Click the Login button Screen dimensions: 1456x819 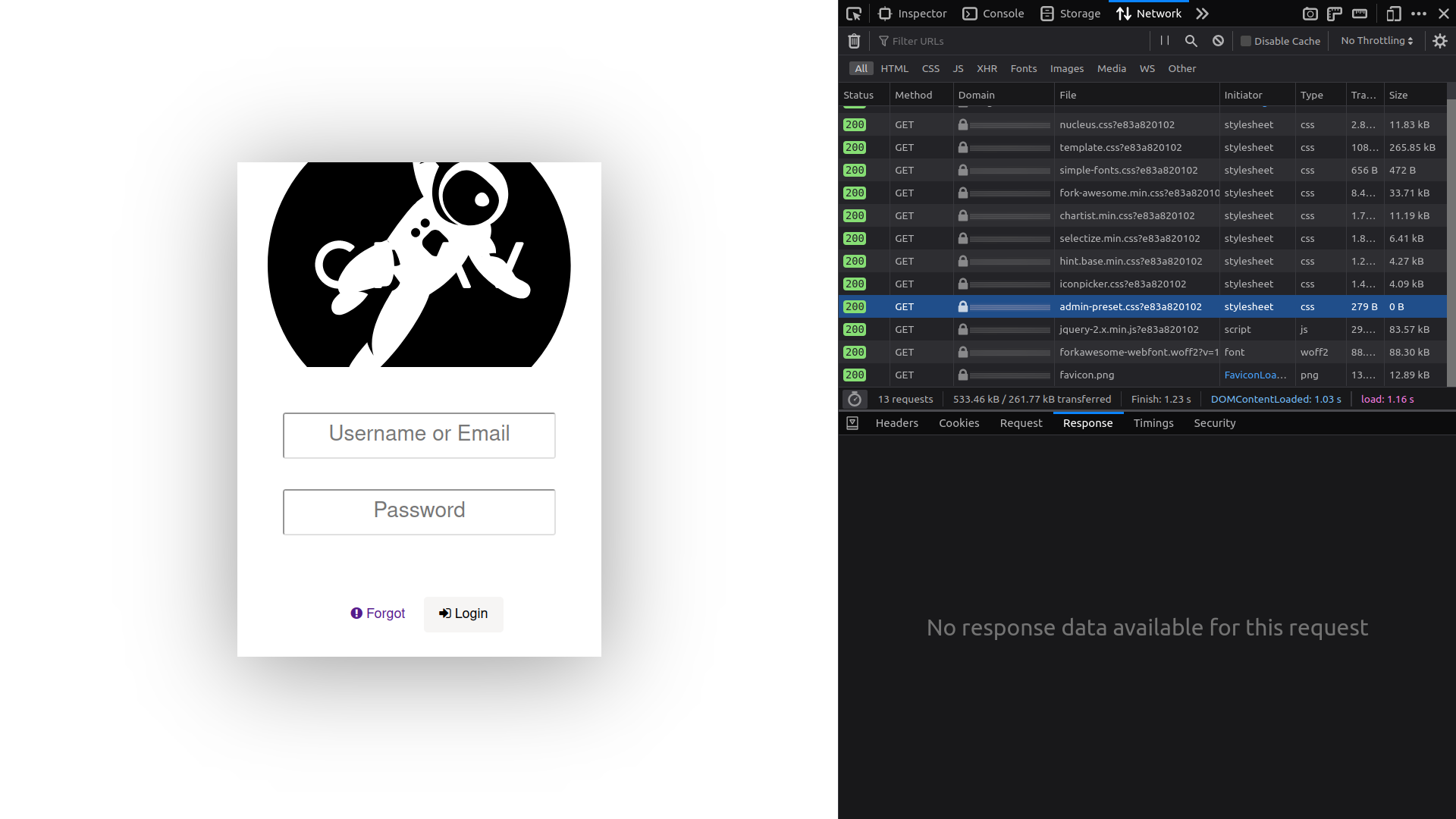[x=463, y=614]
